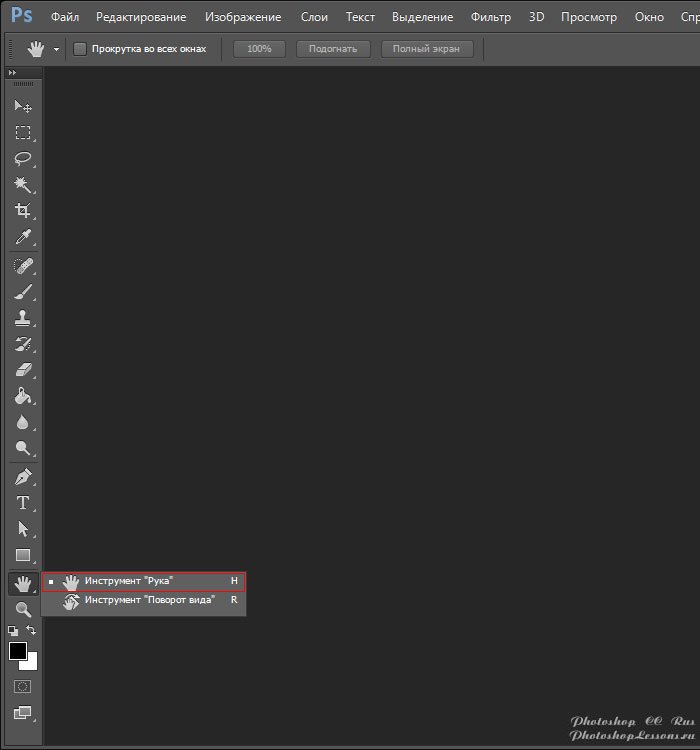Select the Crop tool
This screenshot has height=750, width=700.
coord(23,211)
